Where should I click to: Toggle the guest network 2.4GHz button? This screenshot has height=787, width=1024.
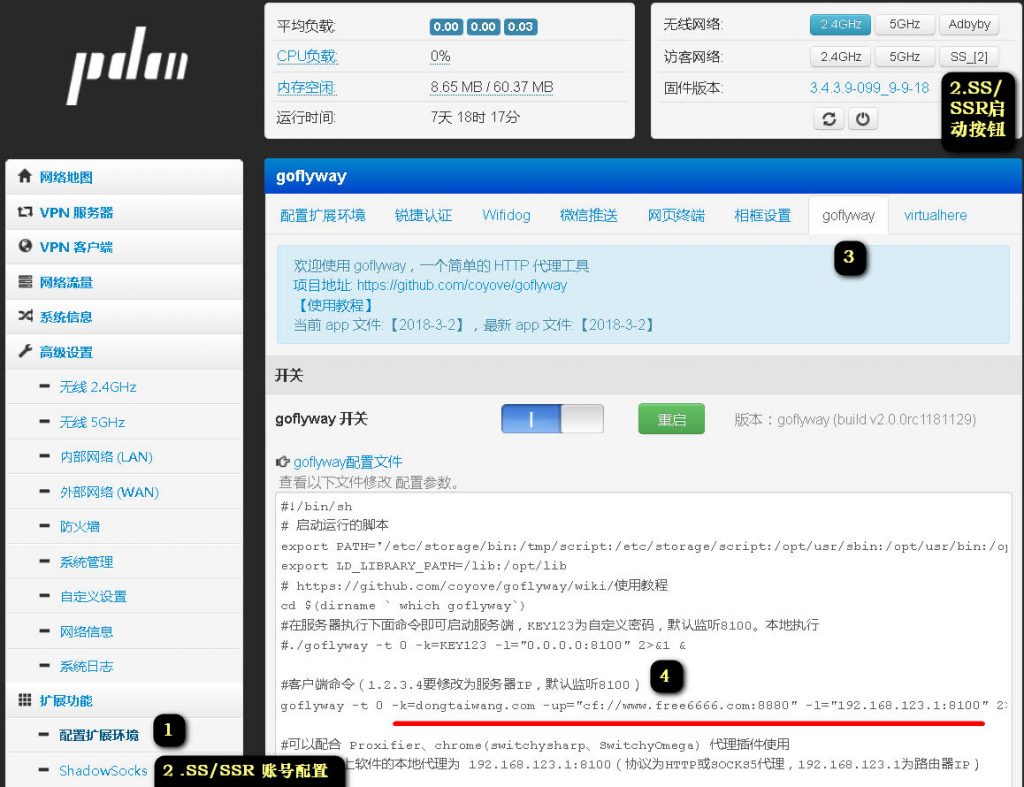pyautogui.click(x=840, y=57)
